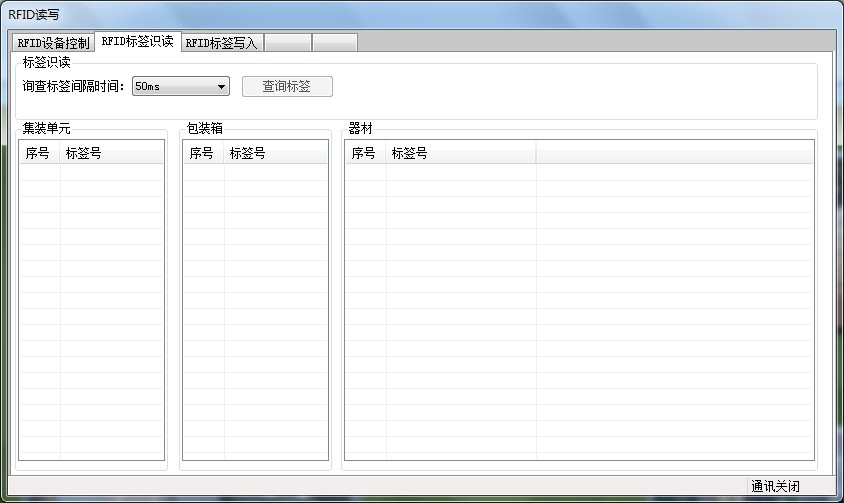
Task: Click the first empty row in 集装单元 list
Action: pos(91,172)
